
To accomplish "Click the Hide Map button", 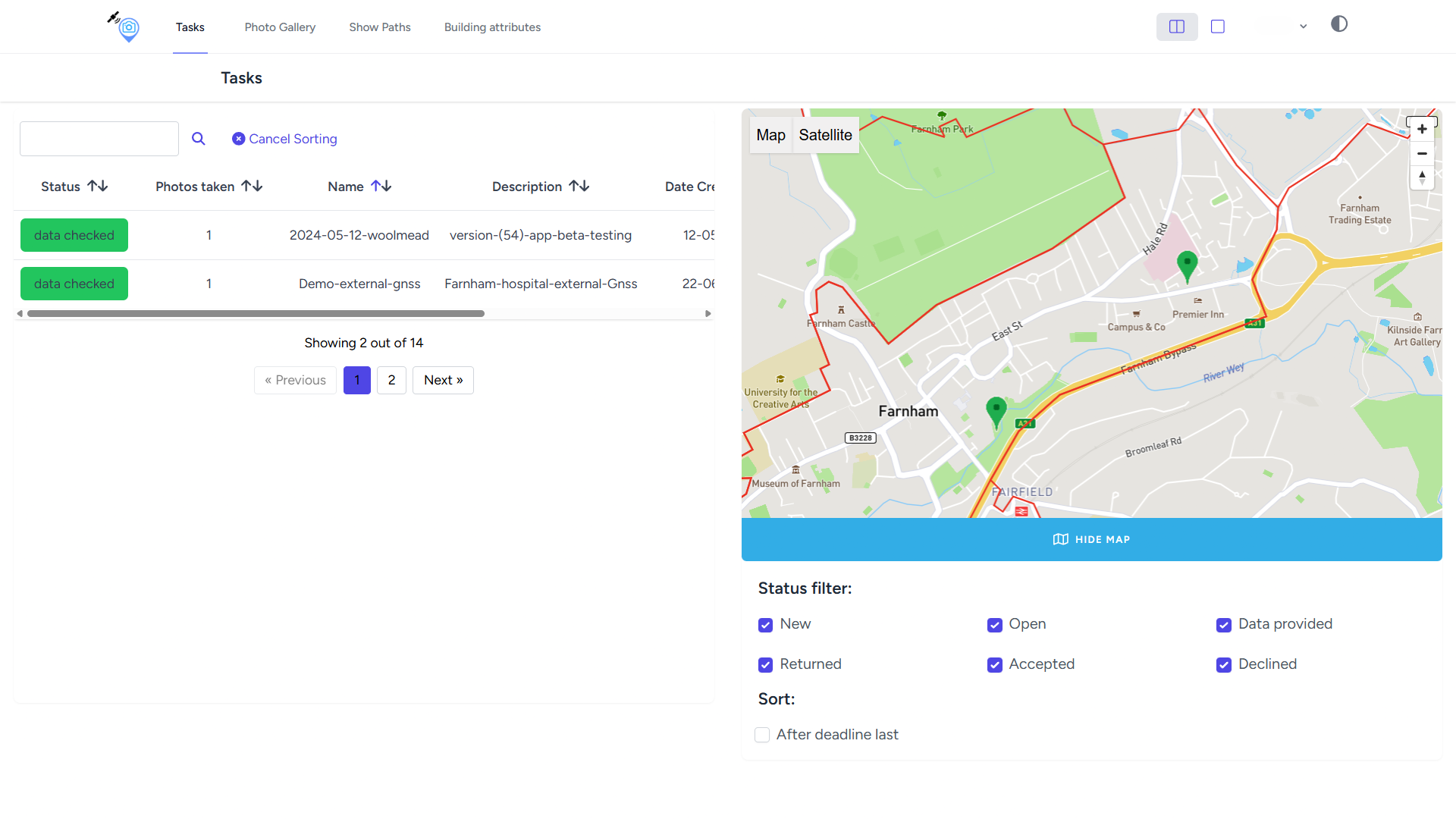I will coord(1091,539).
